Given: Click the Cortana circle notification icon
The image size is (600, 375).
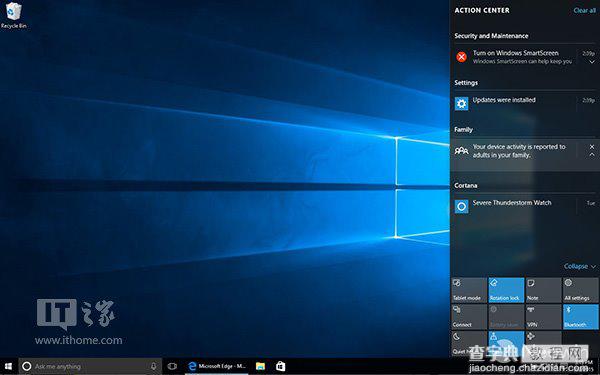Looking at the screenshot, I should pyautogui.click(x=461, y=207).
